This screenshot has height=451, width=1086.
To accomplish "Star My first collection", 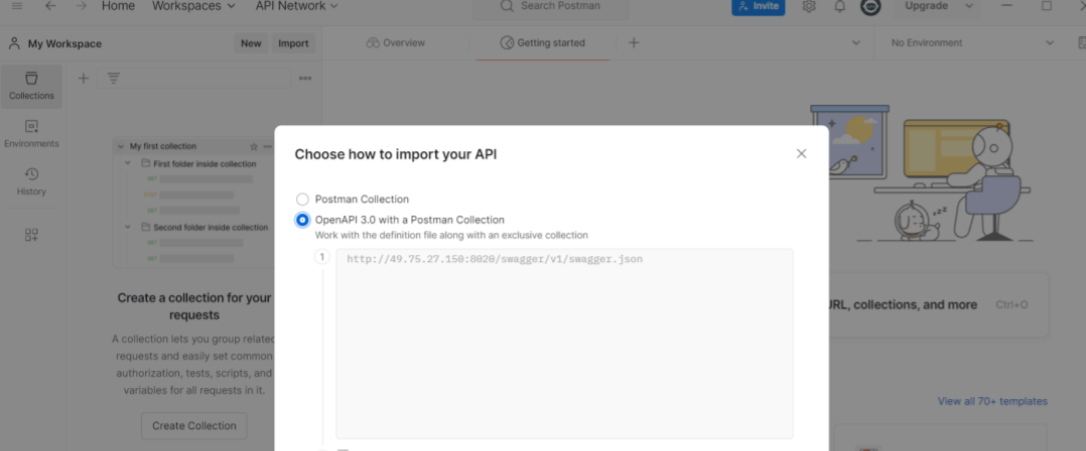I will point(253,146).
